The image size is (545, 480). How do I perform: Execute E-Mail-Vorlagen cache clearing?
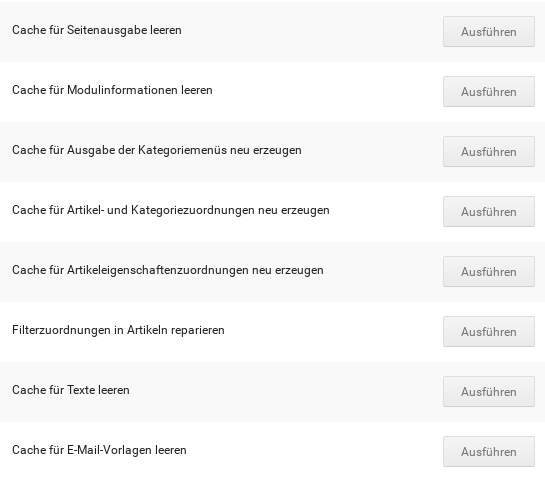pos(489,451)
